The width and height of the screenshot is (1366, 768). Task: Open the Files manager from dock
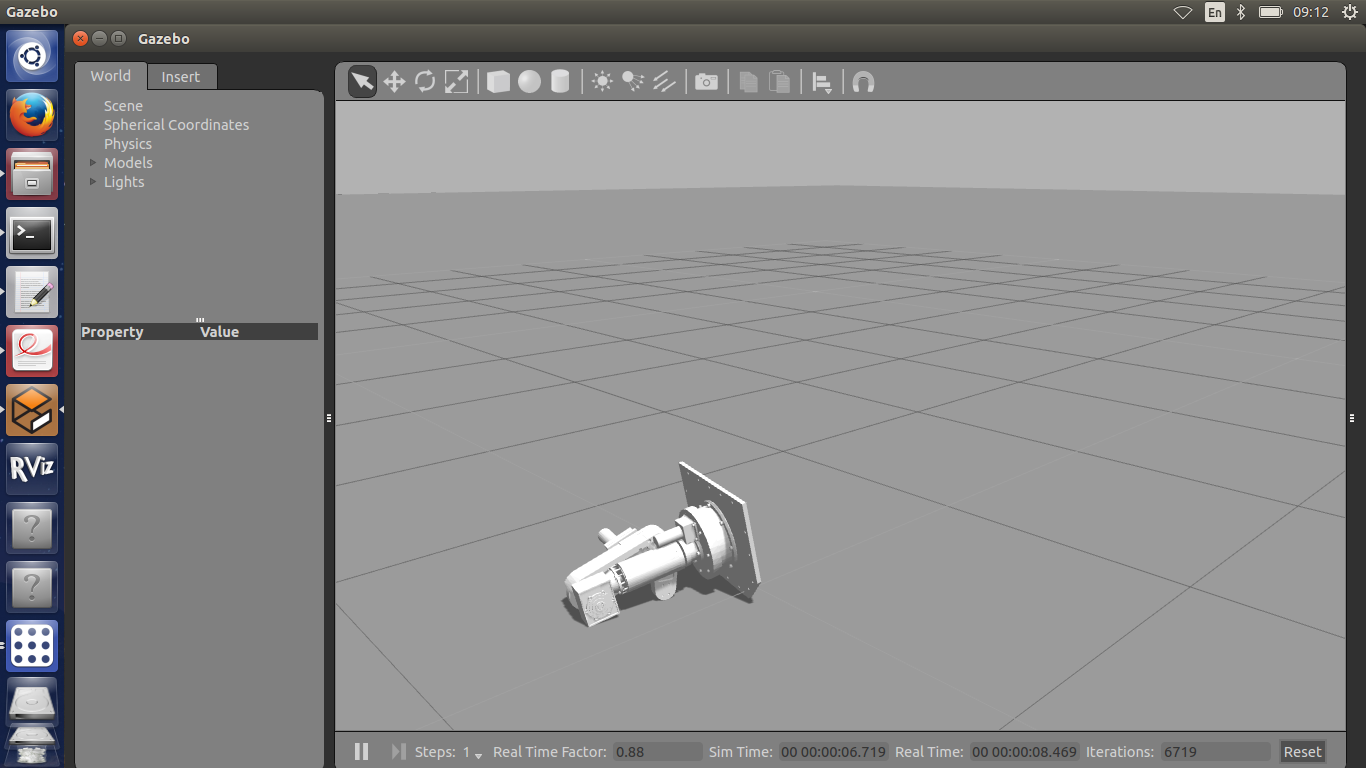[32, 174]
